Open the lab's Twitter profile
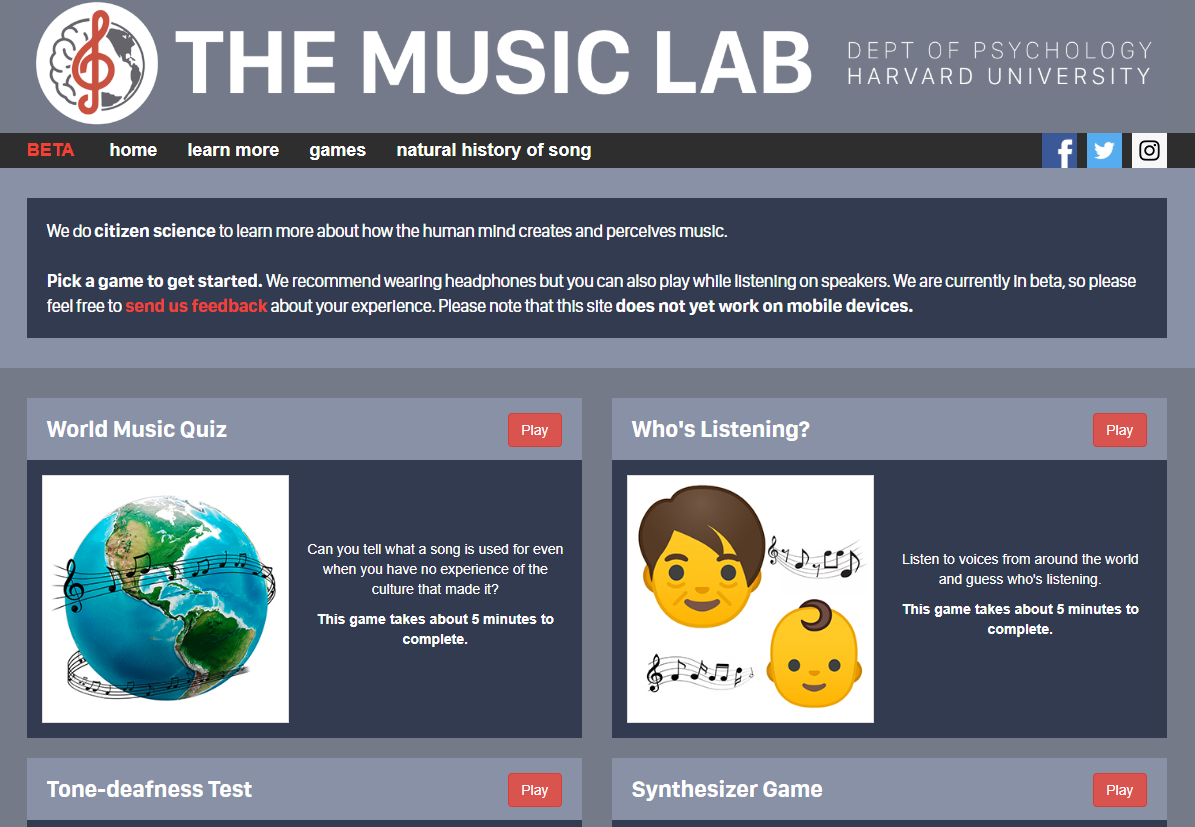 [1104, 150]
